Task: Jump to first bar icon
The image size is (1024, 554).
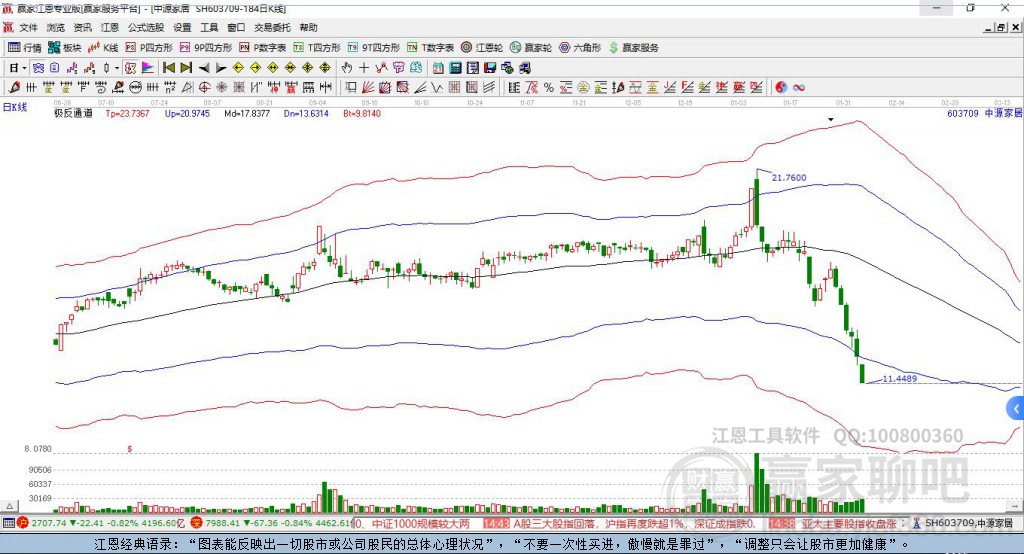Action: pyautogui.click(x=168, y=68)
